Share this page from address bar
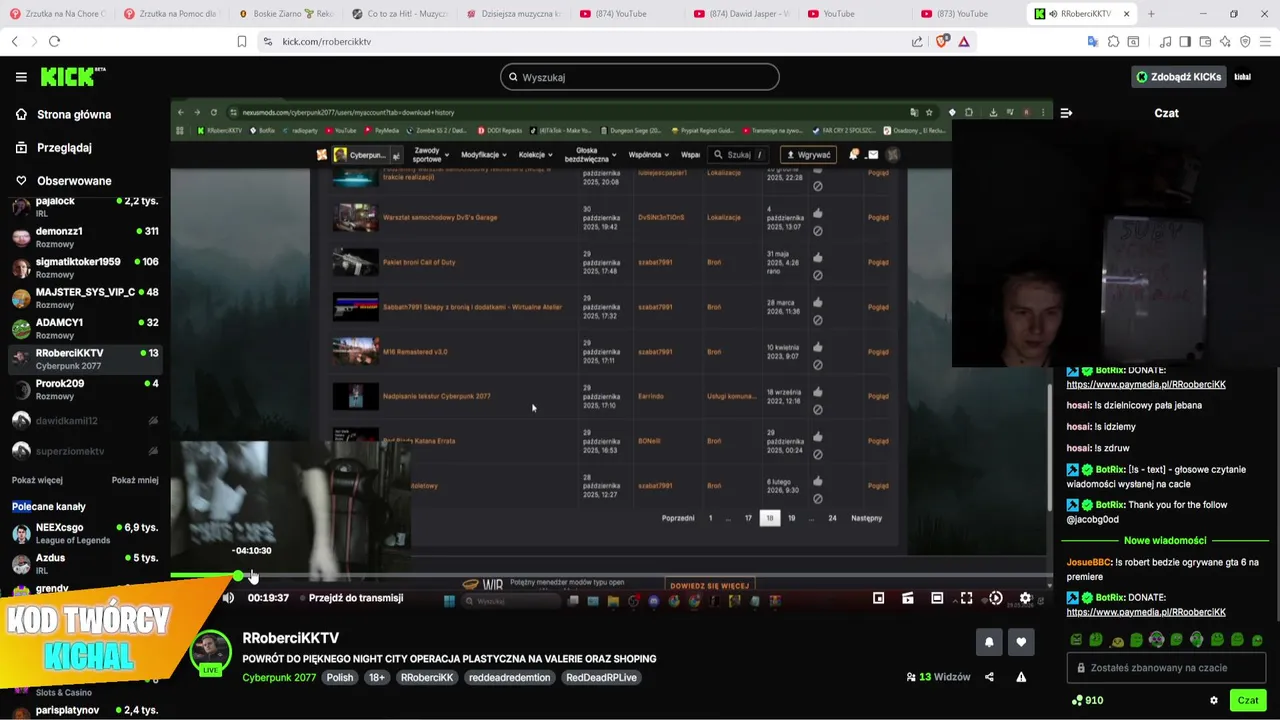 pos(917,41)
